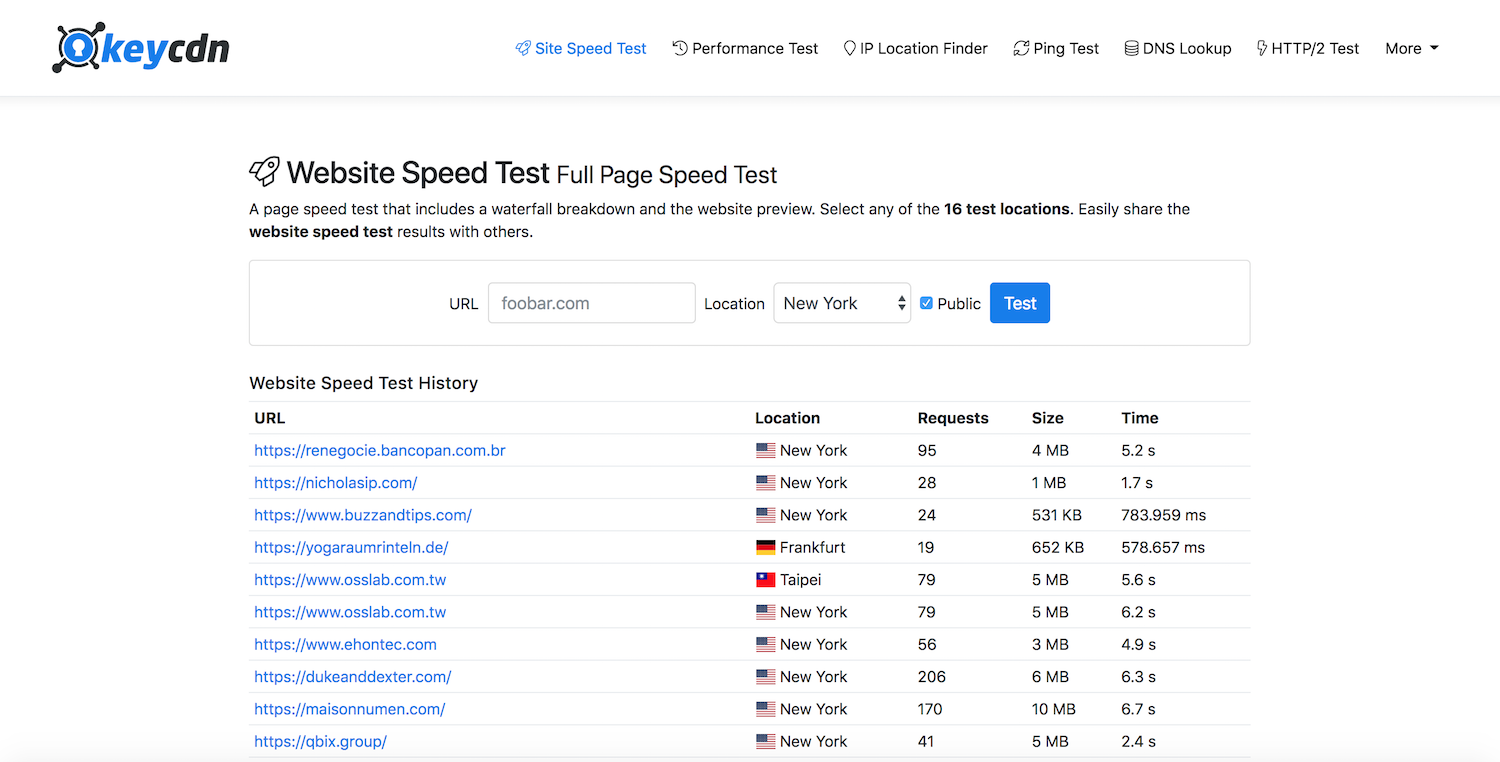Image resolution: width=1500 pixels, height=762 pixels.
Task: Click the German flag in Frankfurt row
Action: point(766,547)
